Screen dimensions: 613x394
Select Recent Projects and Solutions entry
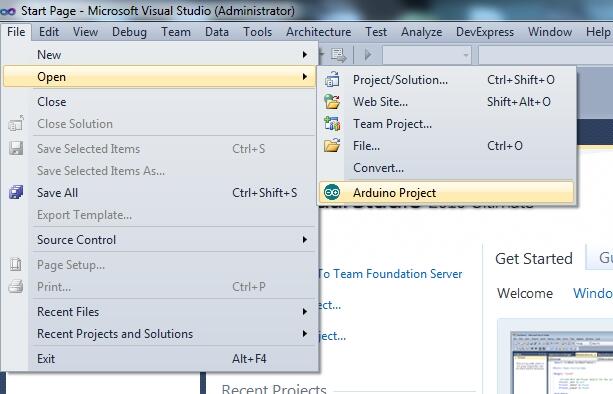pos(159,333)
